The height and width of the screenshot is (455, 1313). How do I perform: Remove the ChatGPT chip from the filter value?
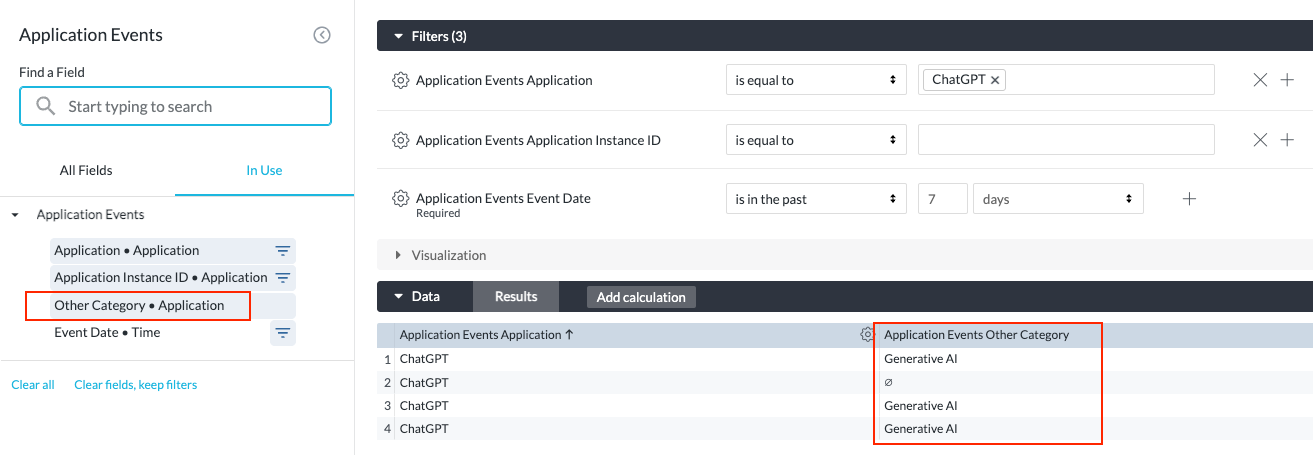click(995, 80)
